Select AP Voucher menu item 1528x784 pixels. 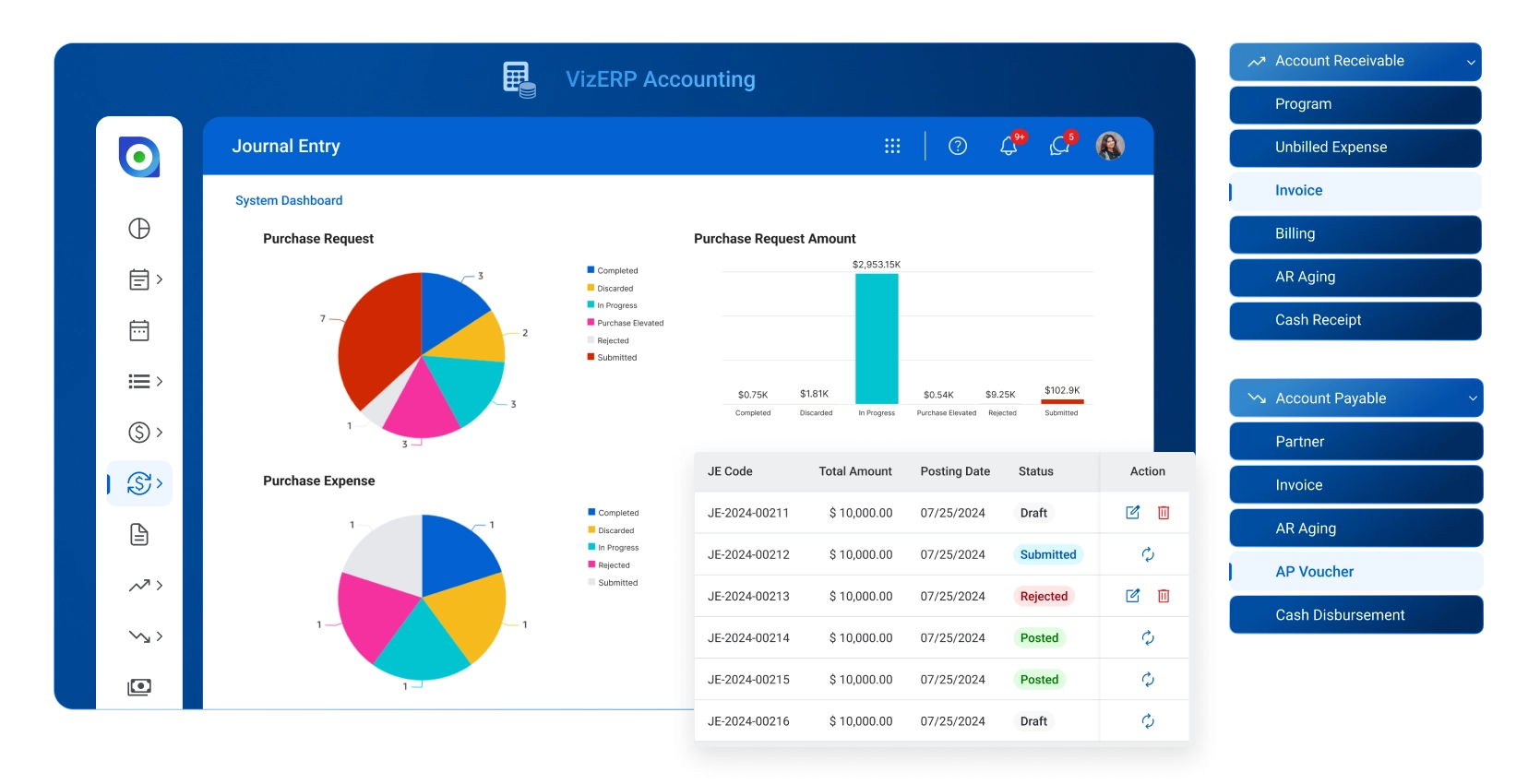click(x=1355, y=572)
